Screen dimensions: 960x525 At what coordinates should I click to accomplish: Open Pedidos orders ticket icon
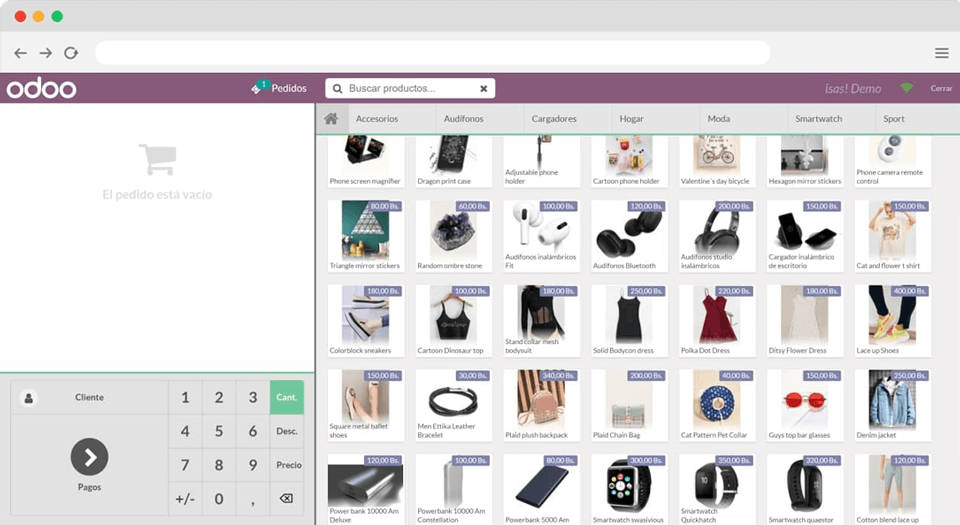(260, 88)
